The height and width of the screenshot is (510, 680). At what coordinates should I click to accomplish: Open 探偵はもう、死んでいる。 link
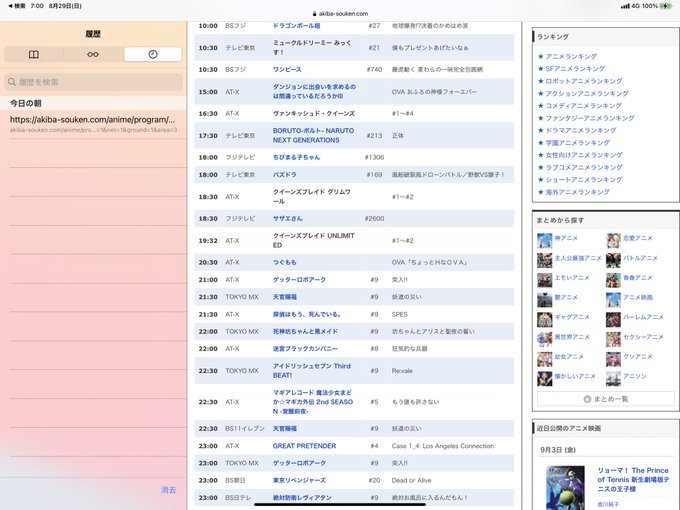(x=307, y=314)
